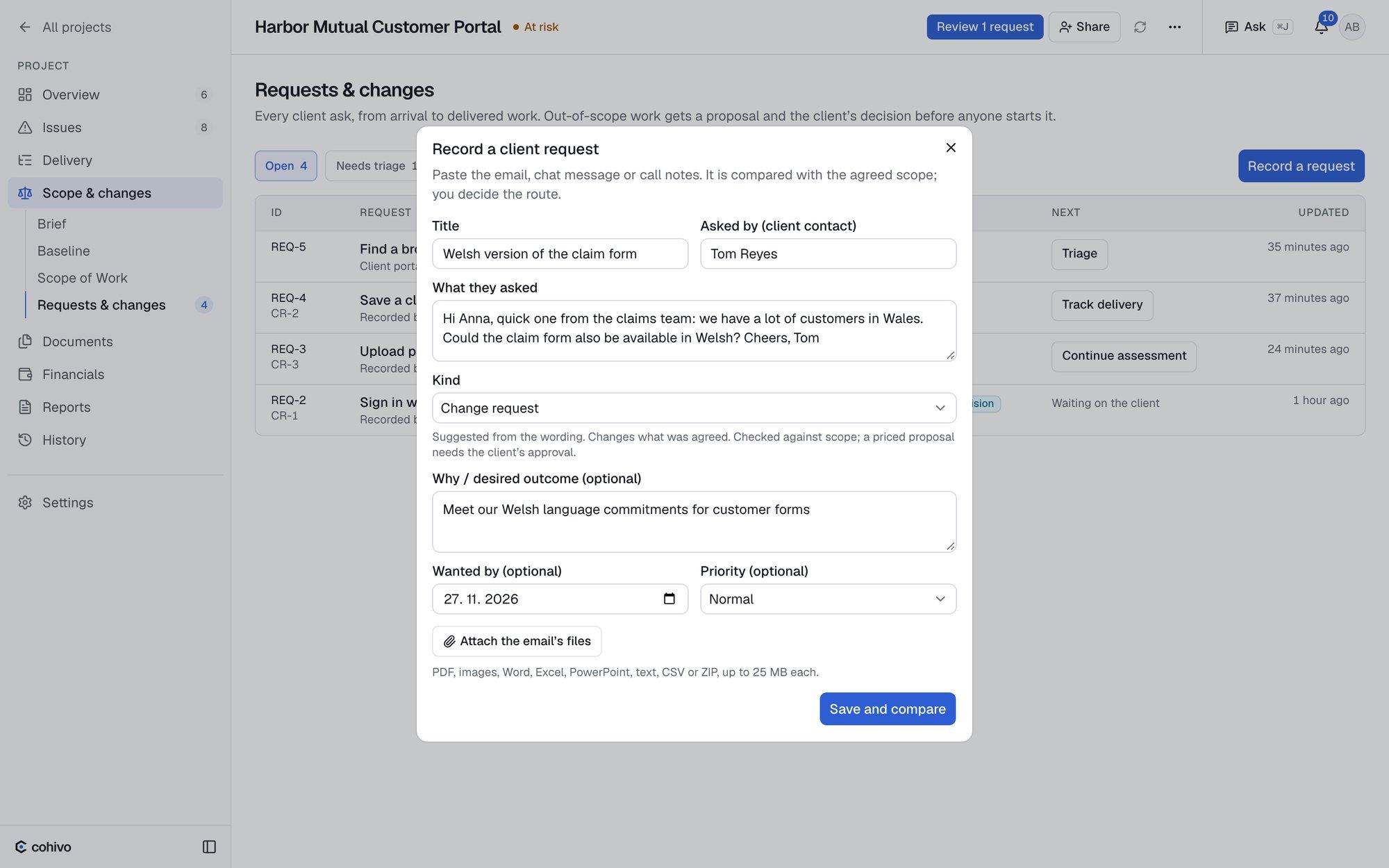The height and width of the screenshot is (868, 1389).
Task: Open Reports in the sidebar
Action: (115, 407)
